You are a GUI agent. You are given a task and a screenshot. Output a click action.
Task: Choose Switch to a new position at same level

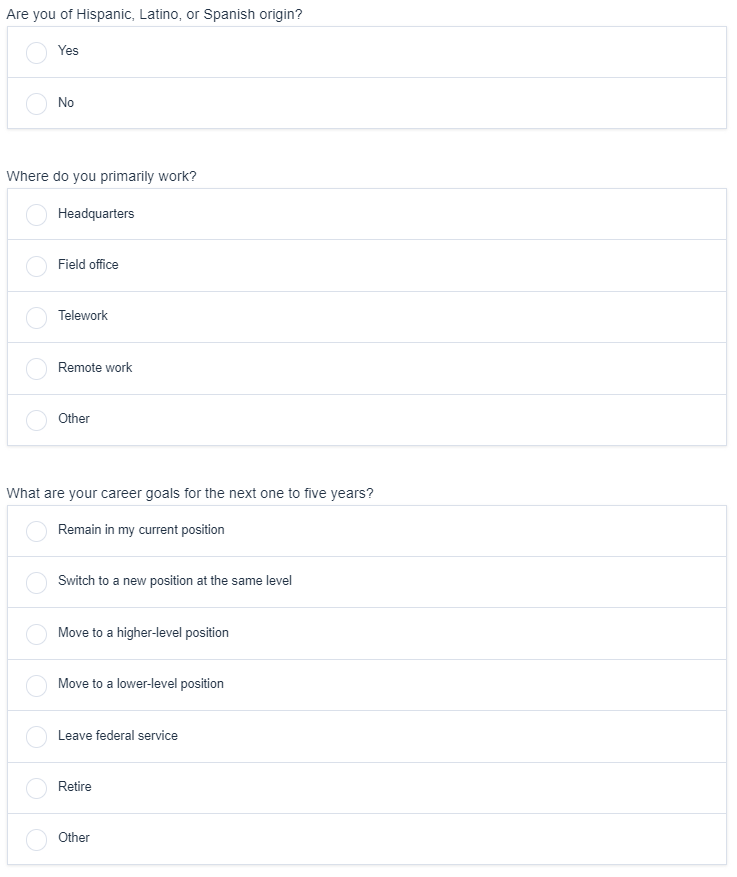[x=37, y=582]
